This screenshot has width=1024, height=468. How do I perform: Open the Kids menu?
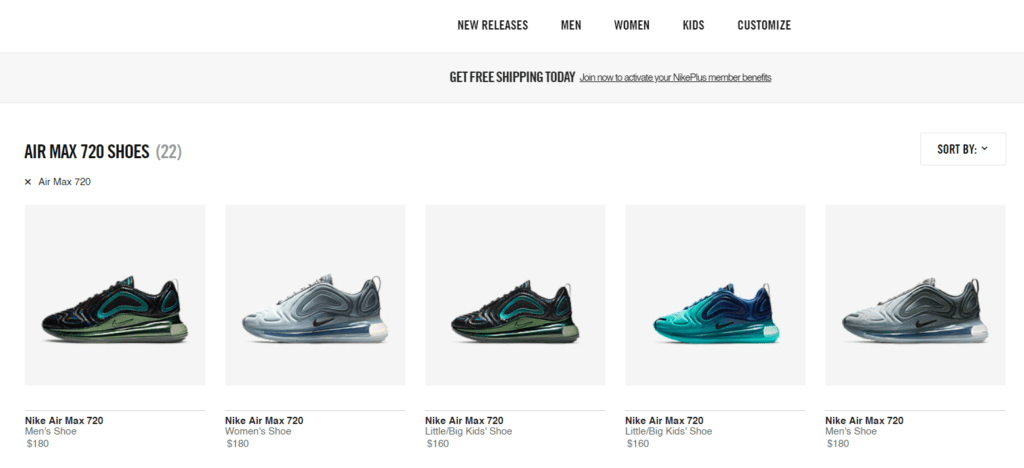tap(694, 25)
